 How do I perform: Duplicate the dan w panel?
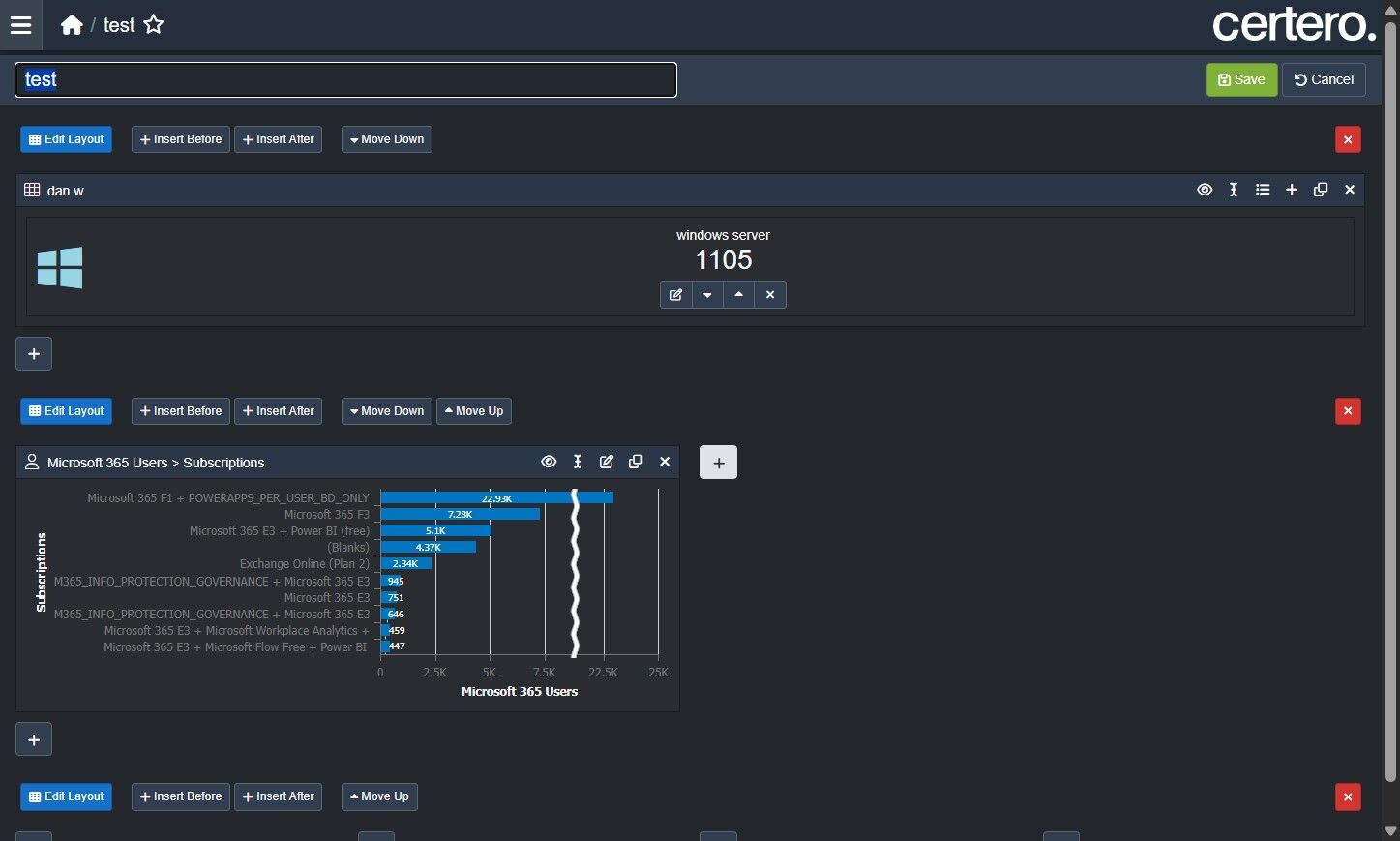(x=1321, y=190)
